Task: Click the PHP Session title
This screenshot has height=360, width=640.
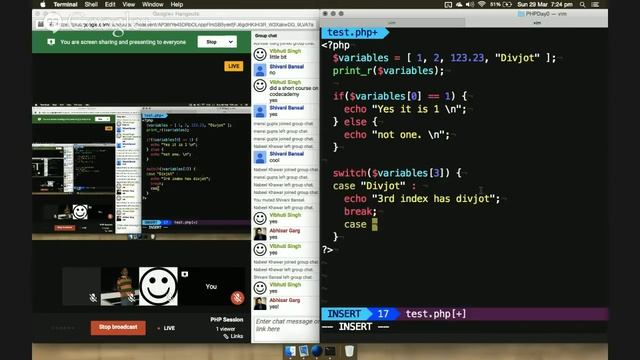Action: 227,320
